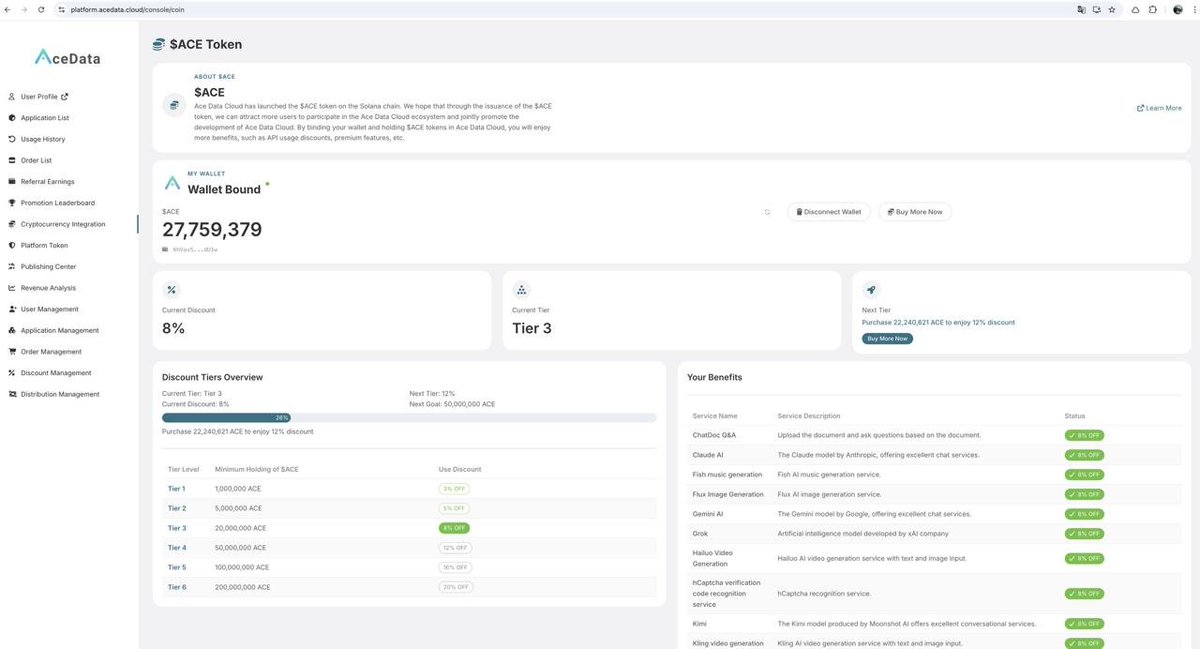
Task: Click Gemini AI service name
Action: click(709, 514)
